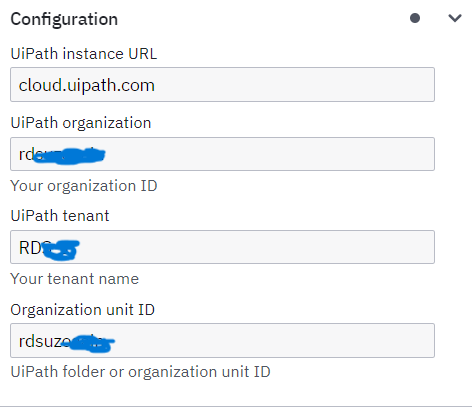This screenshot has width=472, height=408.
Task: Click the UiPath tenant label
Action: click(60, 216)
